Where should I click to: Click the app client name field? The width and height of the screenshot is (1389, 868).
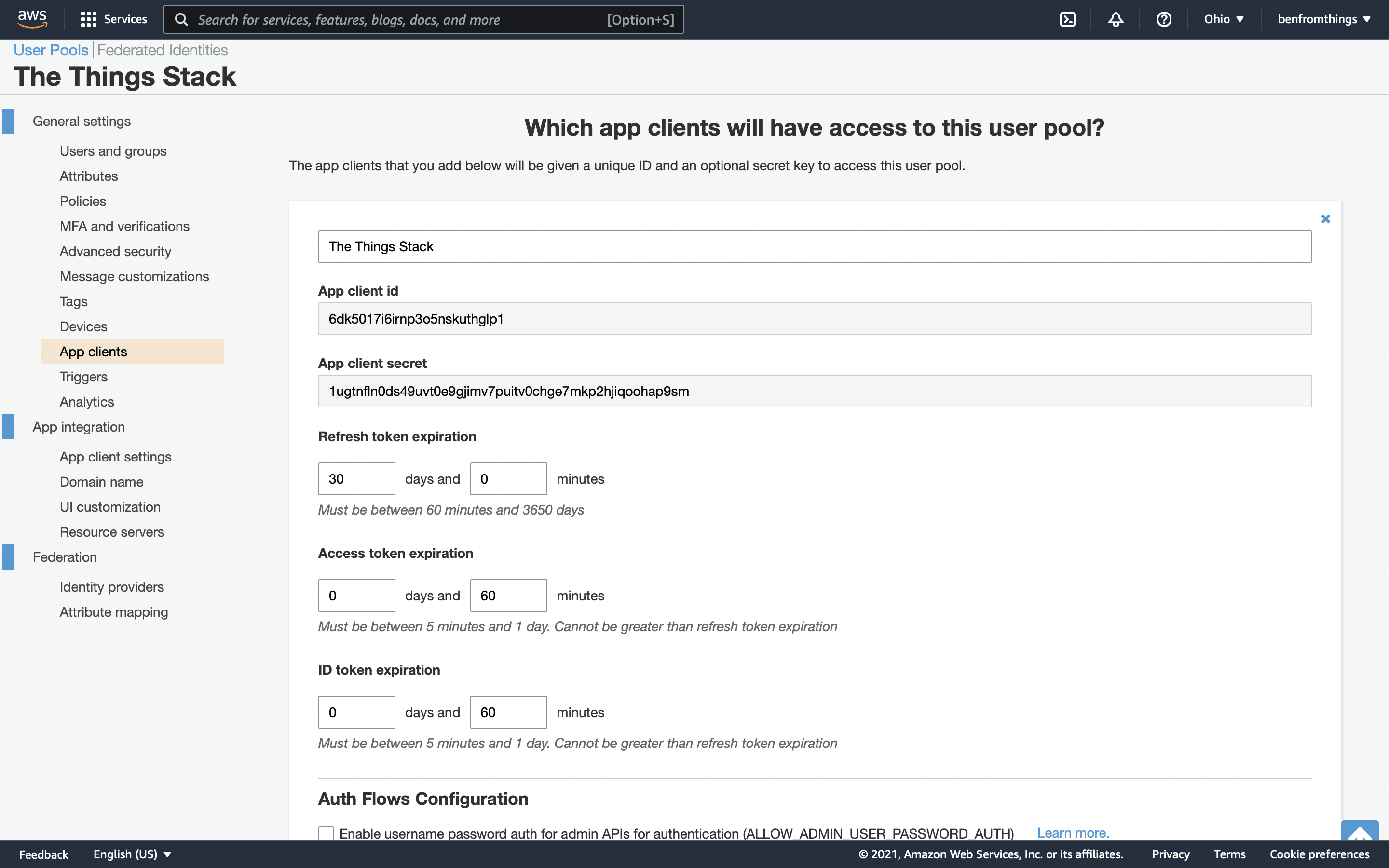pyautogui.click(x=815, y=246)
